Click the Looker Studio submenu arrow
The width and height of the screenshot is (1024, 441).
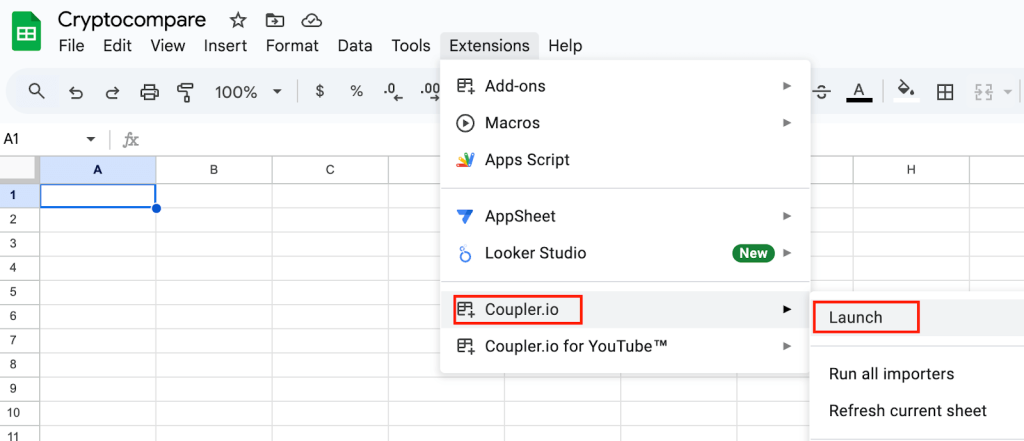coord(787,253)
